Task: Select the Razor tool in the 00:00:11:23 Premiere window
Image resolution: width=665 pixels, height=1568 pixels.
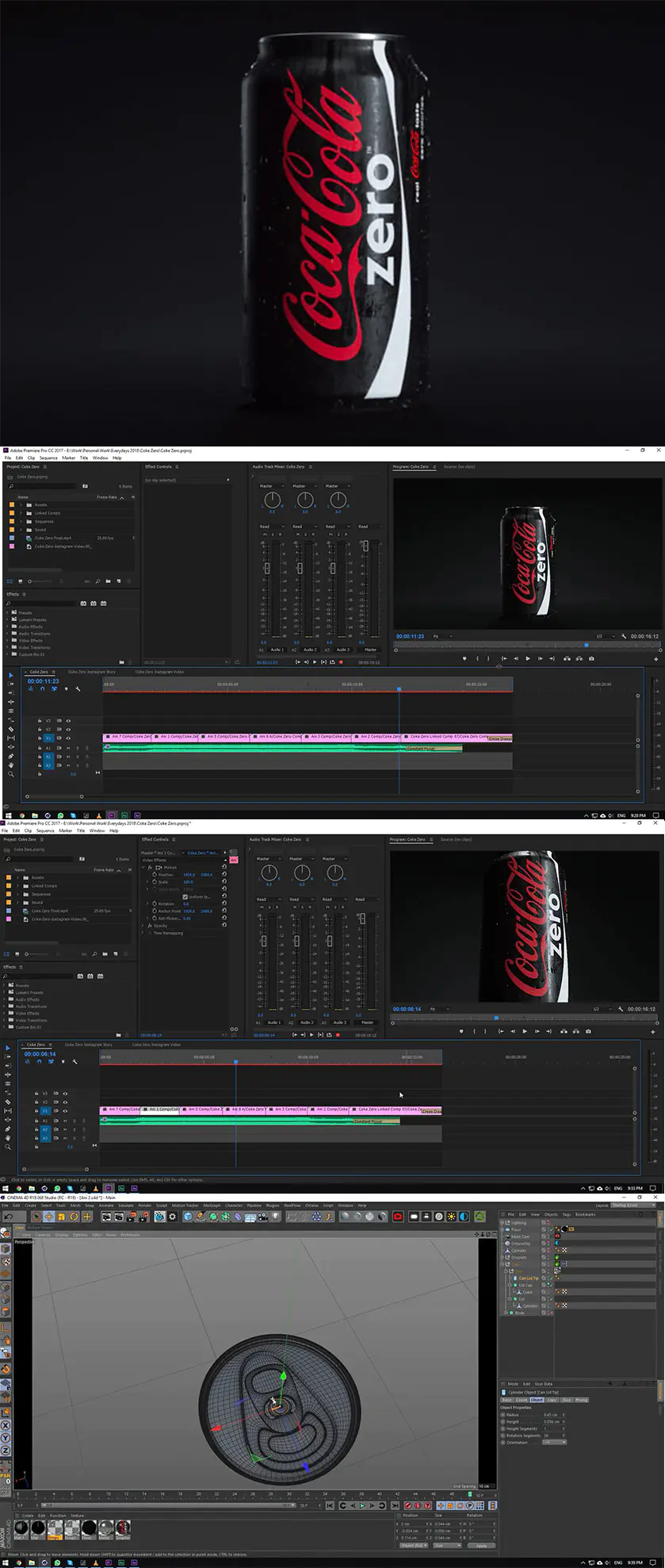Action: click(x=11, y=729)
